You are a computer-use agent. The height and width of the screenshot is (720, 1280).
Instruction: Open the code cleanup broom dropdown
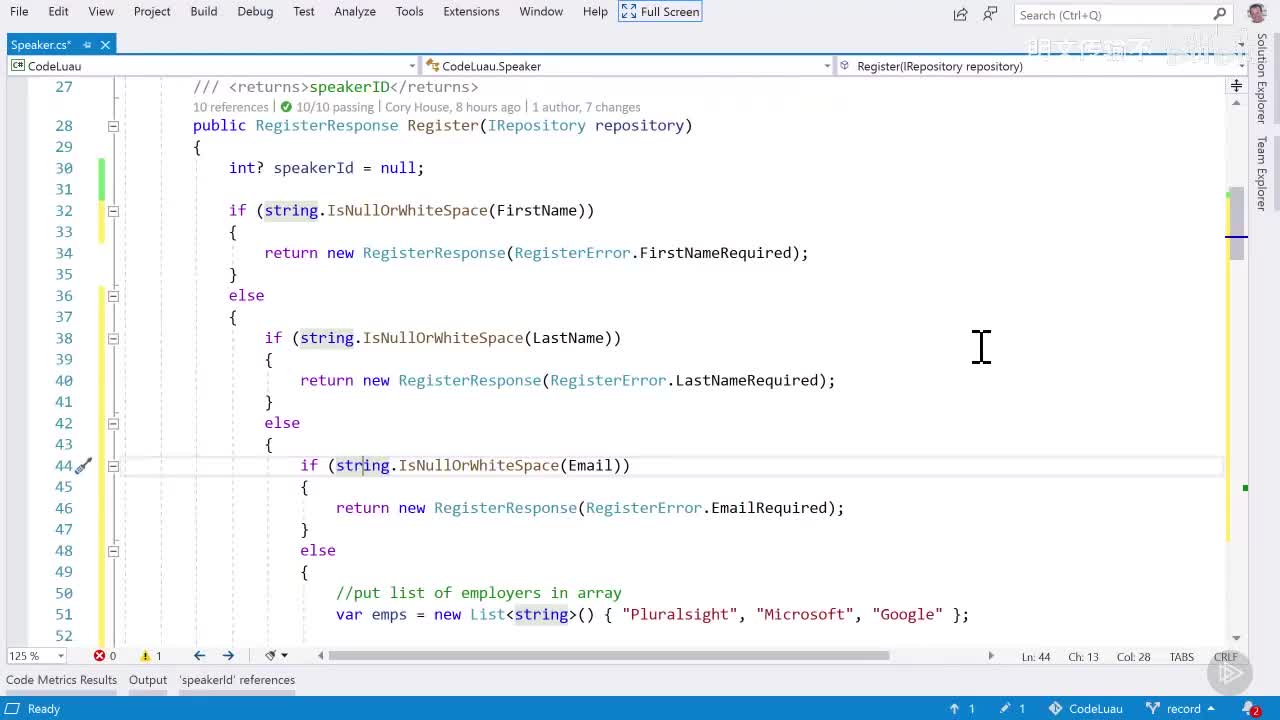click(276, 656)
